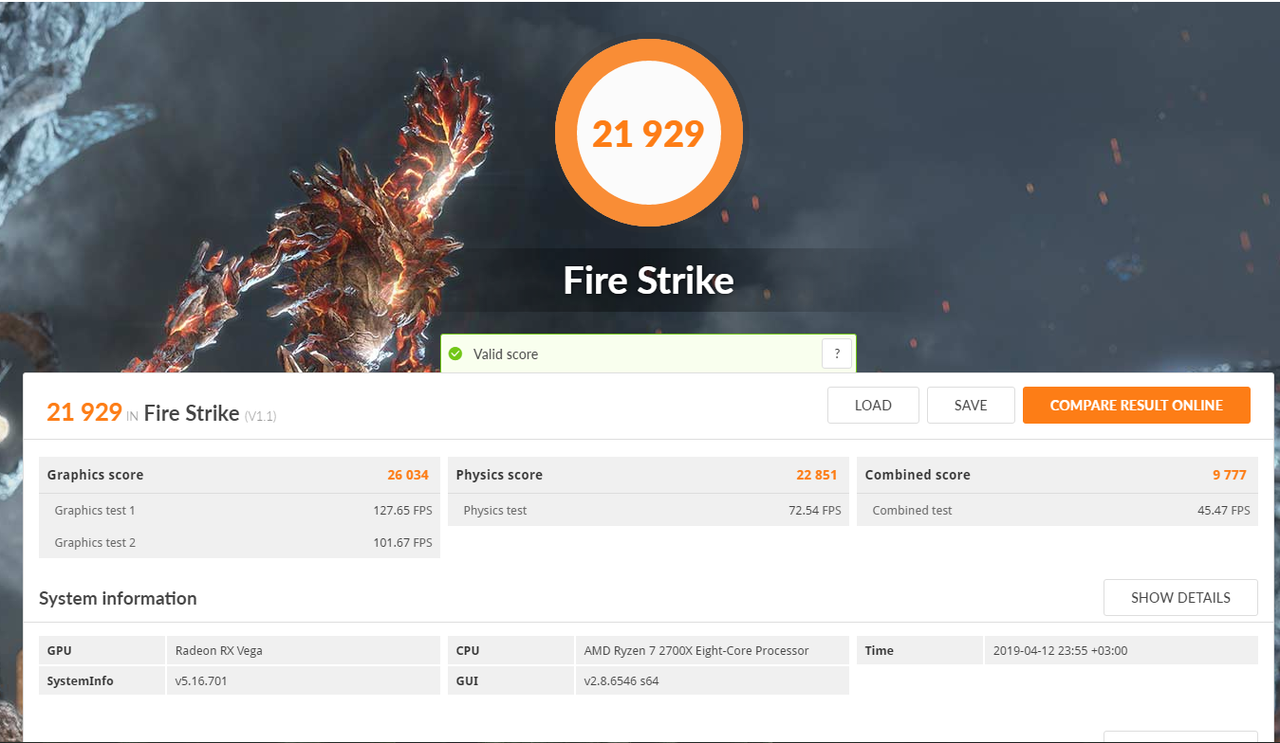
Task: Select the Physics score value 22 851
Action: [x=817, y=475]
